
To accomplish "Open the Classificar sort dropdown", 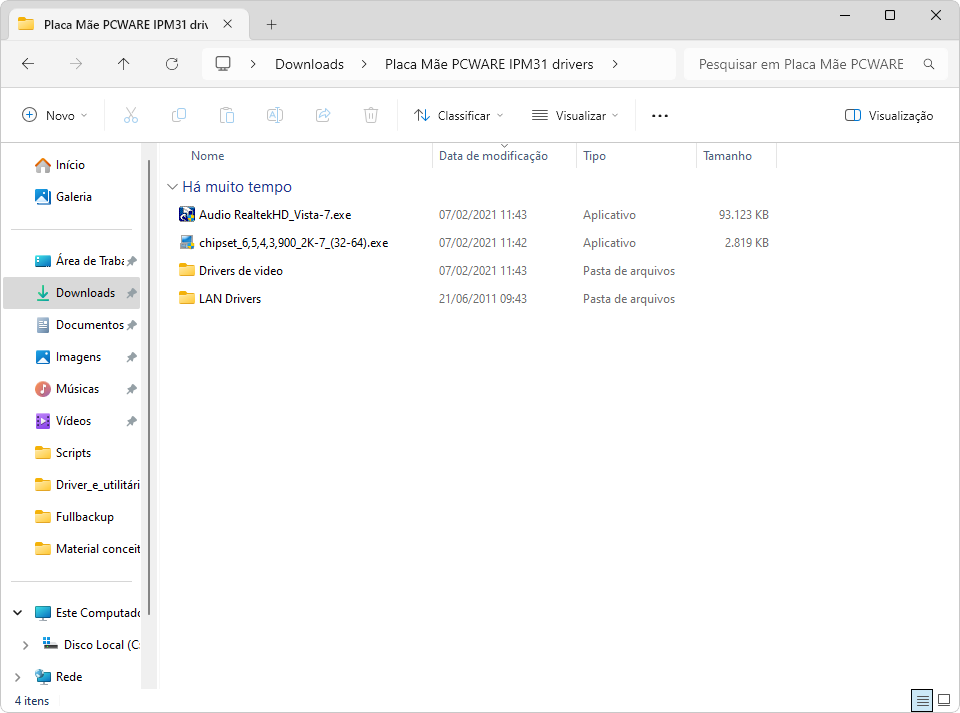I will 458,116.
